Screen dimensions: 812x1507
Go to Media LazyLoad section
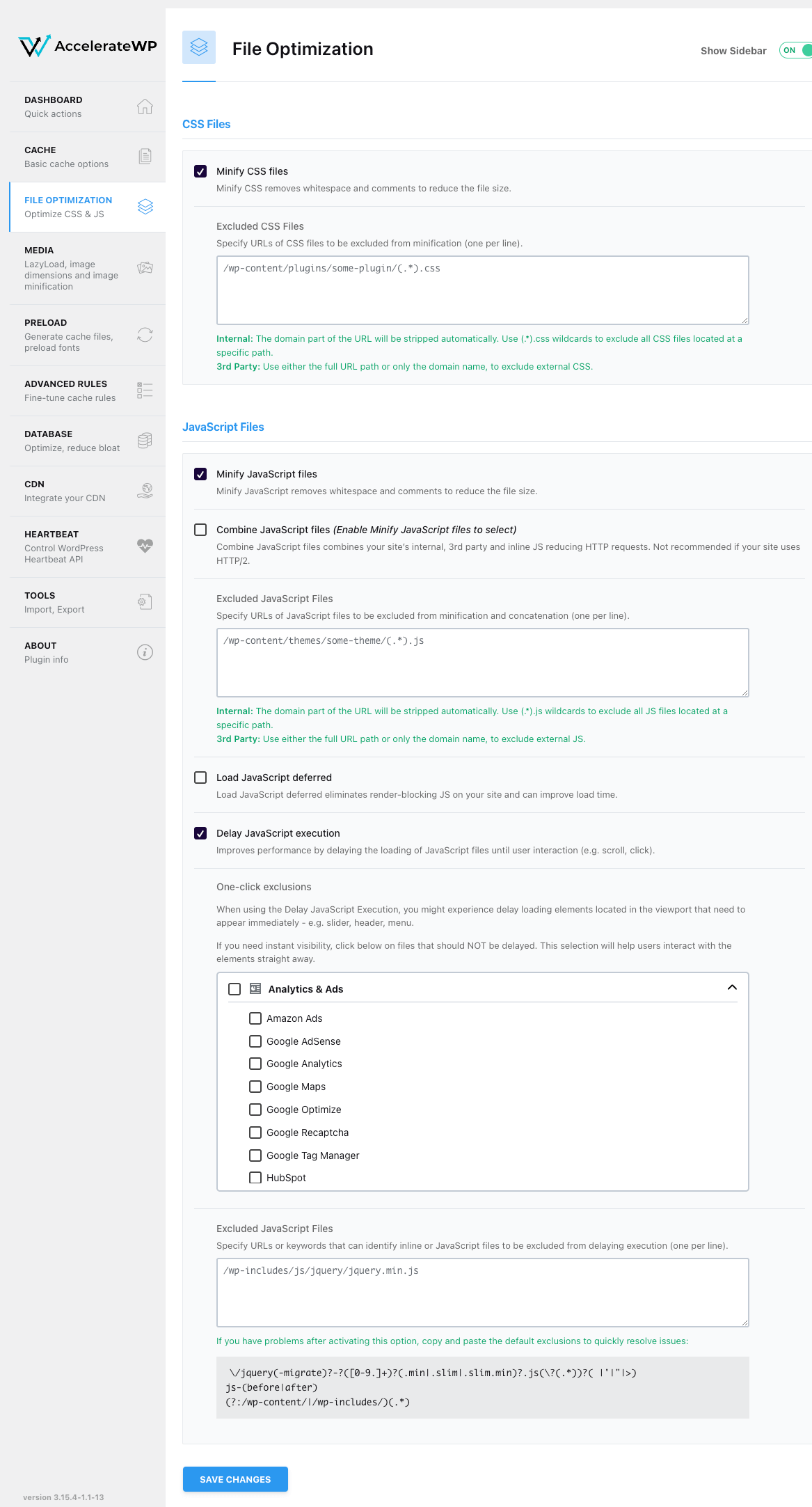88,268
